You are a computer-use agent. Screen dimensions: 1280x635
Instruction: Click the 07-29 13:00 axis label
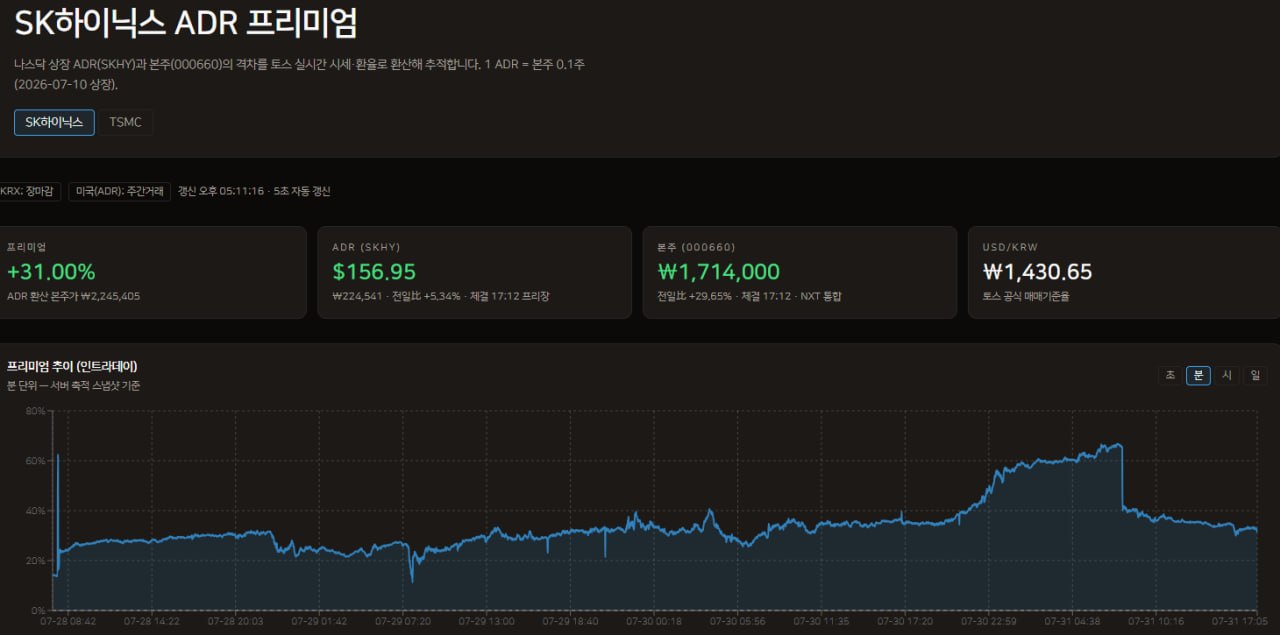[487, 621]
